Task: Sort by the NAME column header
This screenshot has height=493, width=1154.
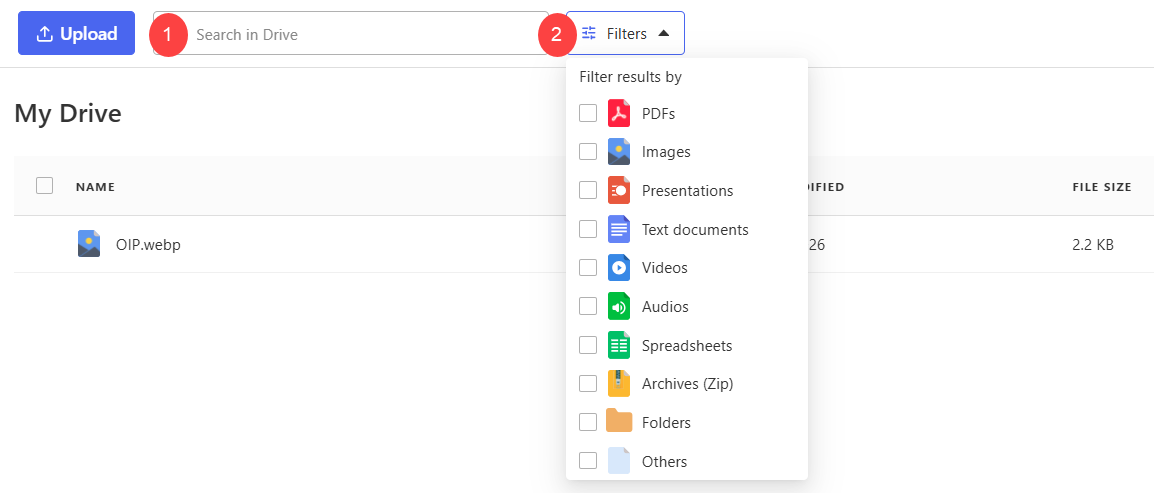Action: coord(96,187)
